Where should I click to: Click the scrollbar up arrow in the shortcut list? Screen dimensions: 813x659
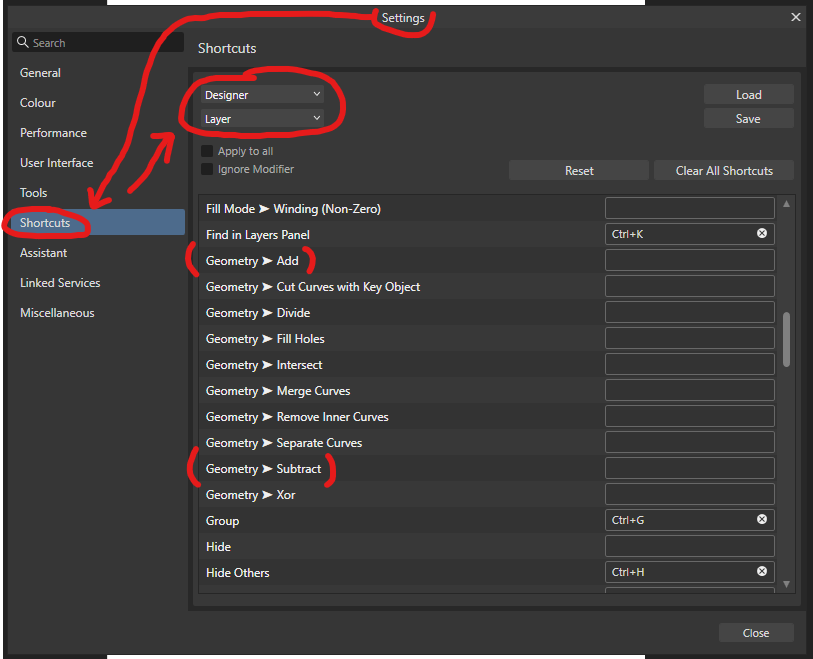click(787, 203)
